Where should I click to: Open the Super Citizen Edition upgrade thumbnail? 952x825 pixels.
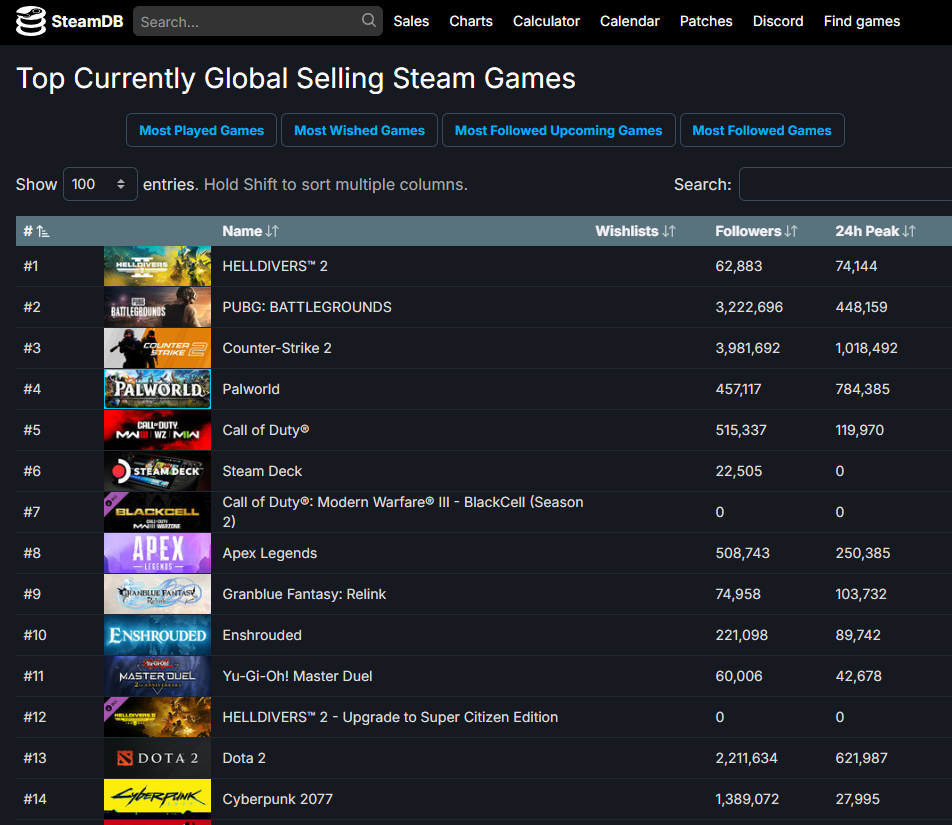tap(157, 717)
